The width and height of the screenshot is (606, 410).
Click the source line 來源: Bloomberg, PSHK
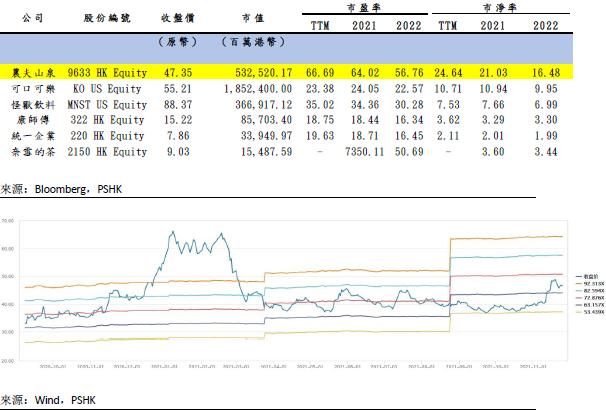61,189
